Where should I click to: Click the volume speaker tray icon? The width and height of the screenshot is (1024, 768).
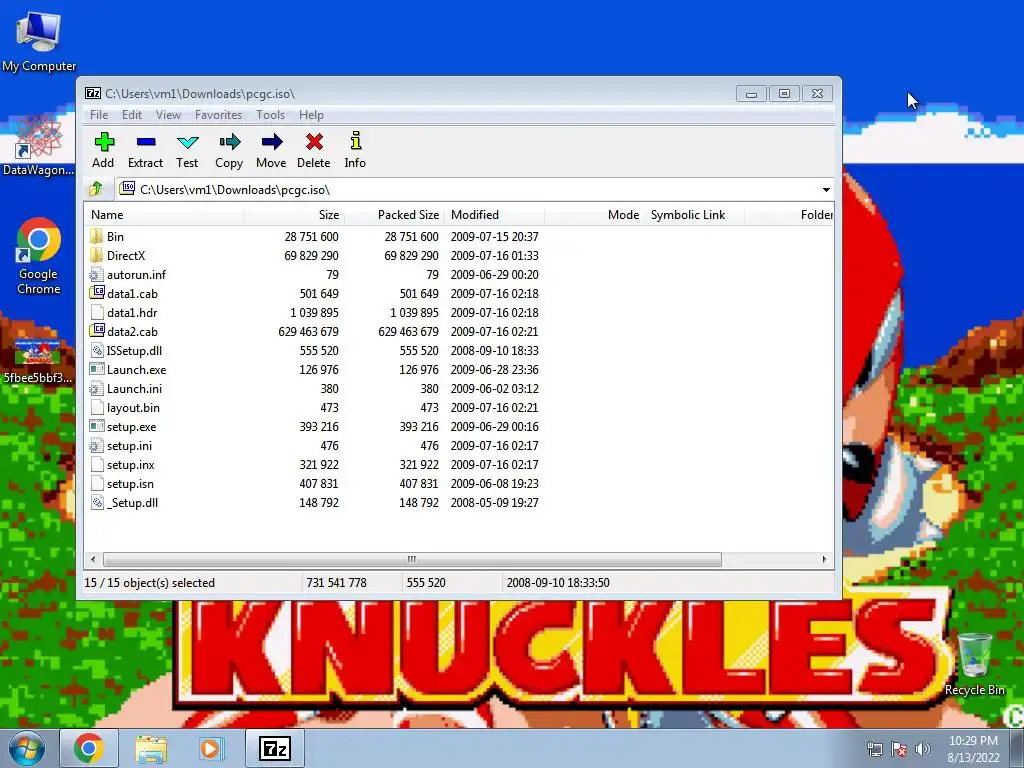pyautogui.click(x=922, y=749)
